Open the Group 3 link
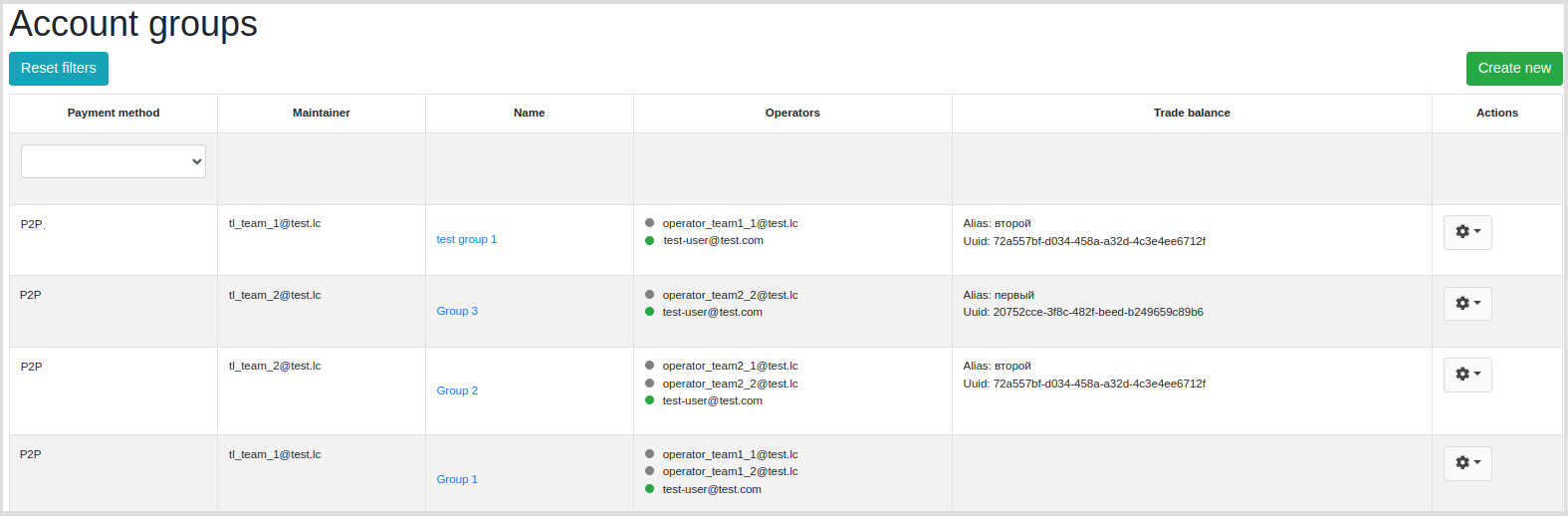This screenshot has width=1568, height=516. click(x=457, y=311)
